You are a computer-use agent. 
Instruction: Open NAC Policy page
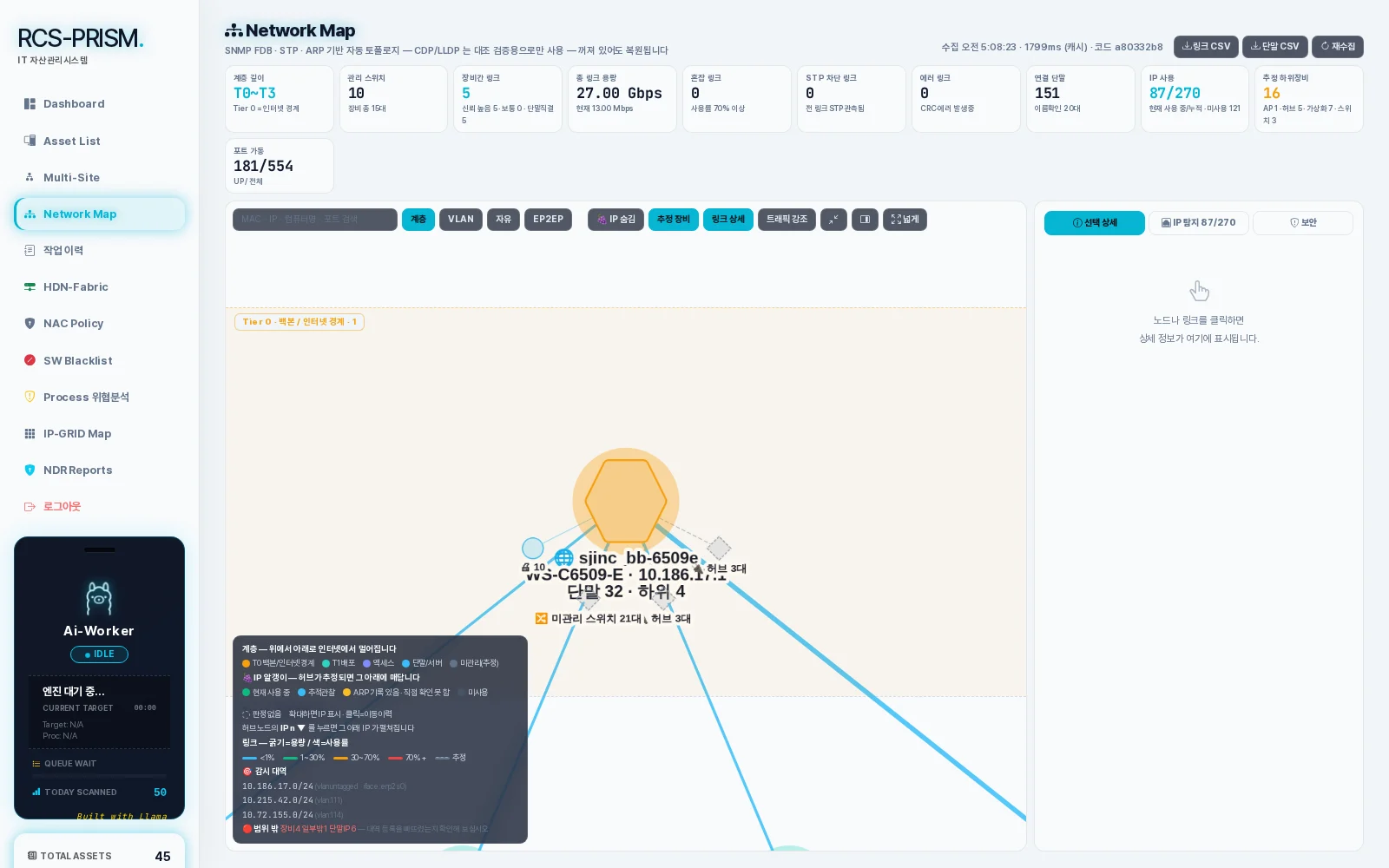click(x=99, y=323)
